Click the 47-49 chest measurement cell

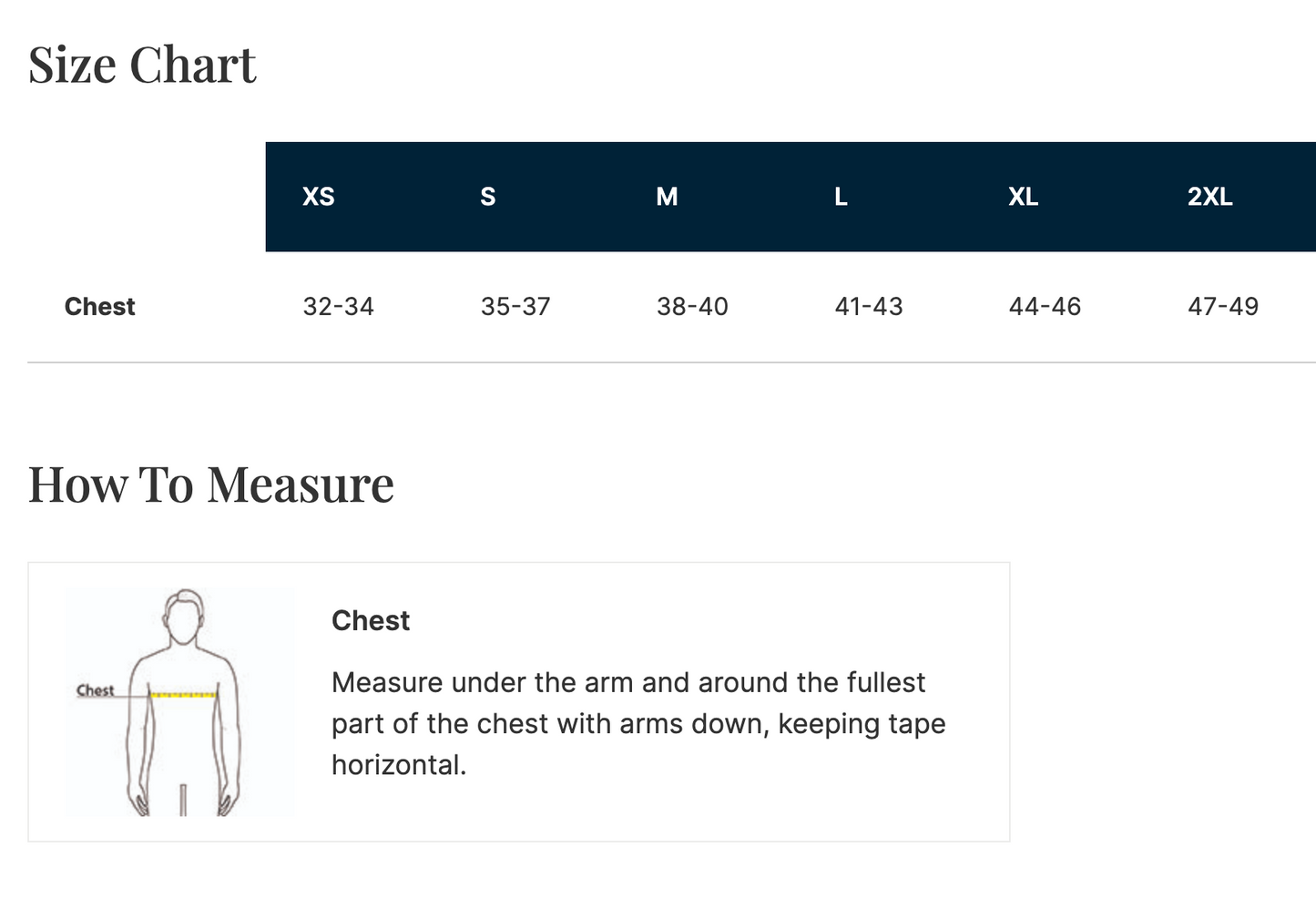1223,307
